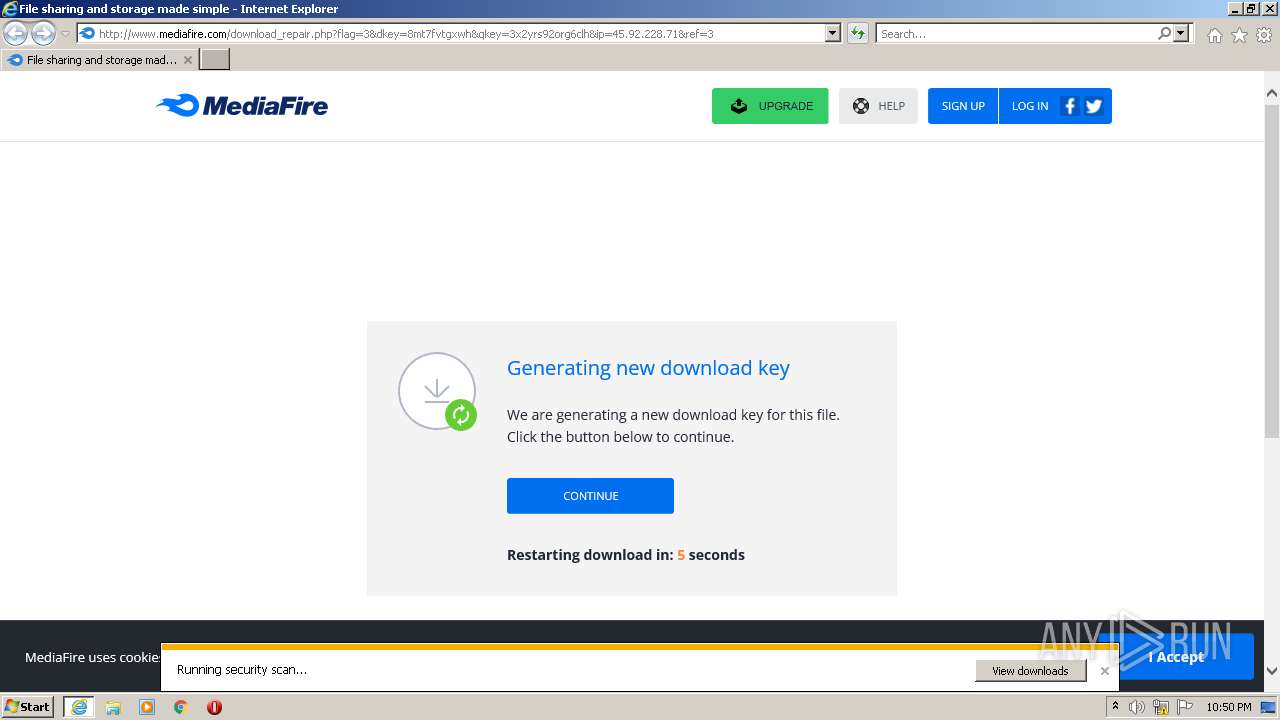Image resolution: width=1280 pixels, height=720 pixels.
Task: Close the File sharing and storage tab
Action: (x=187, y=60)
